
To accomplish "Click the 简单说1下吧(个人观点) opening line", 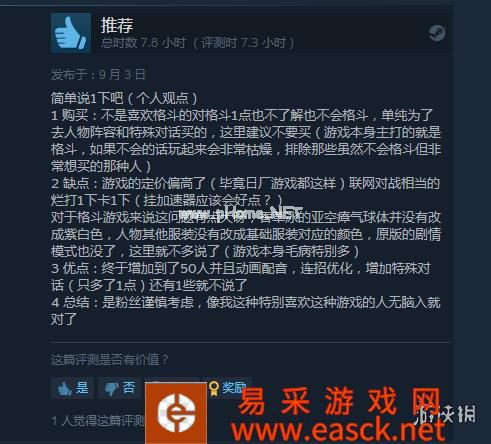I will (124, 98).
